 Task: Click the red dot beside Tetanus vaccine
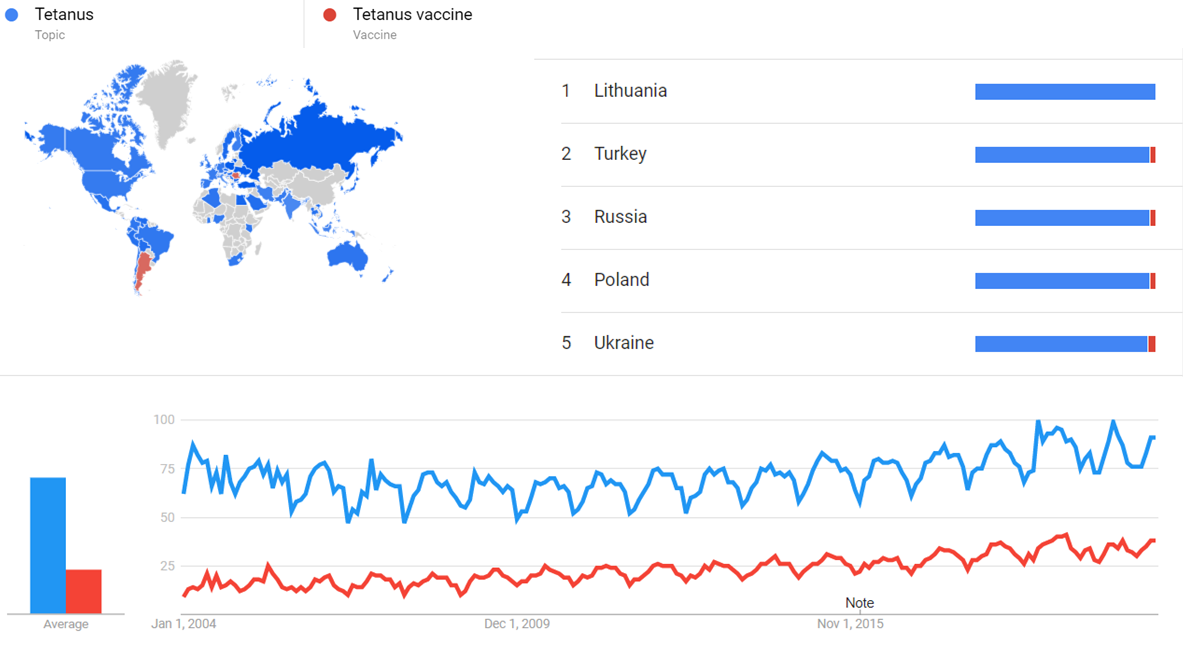point(330,15)
